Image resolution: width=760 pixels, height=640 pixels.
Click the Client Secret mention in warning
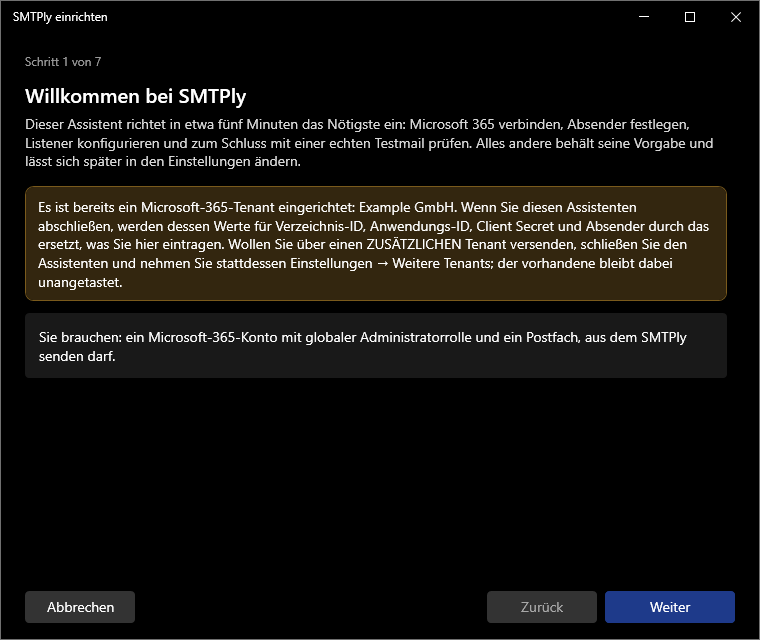(517, 226)
